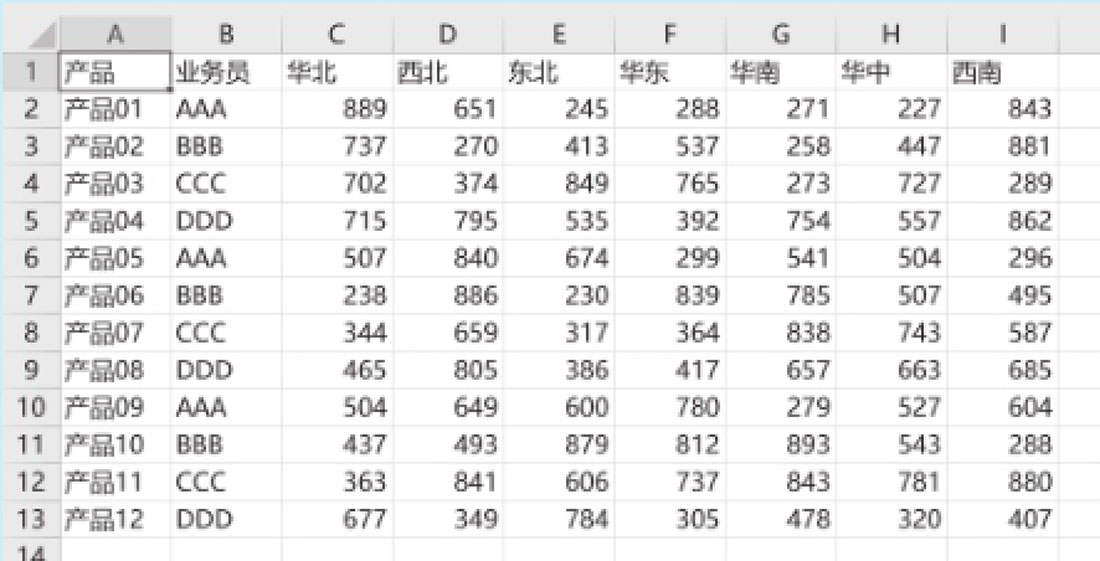Select the empty row 14 header

pos(30,552)
